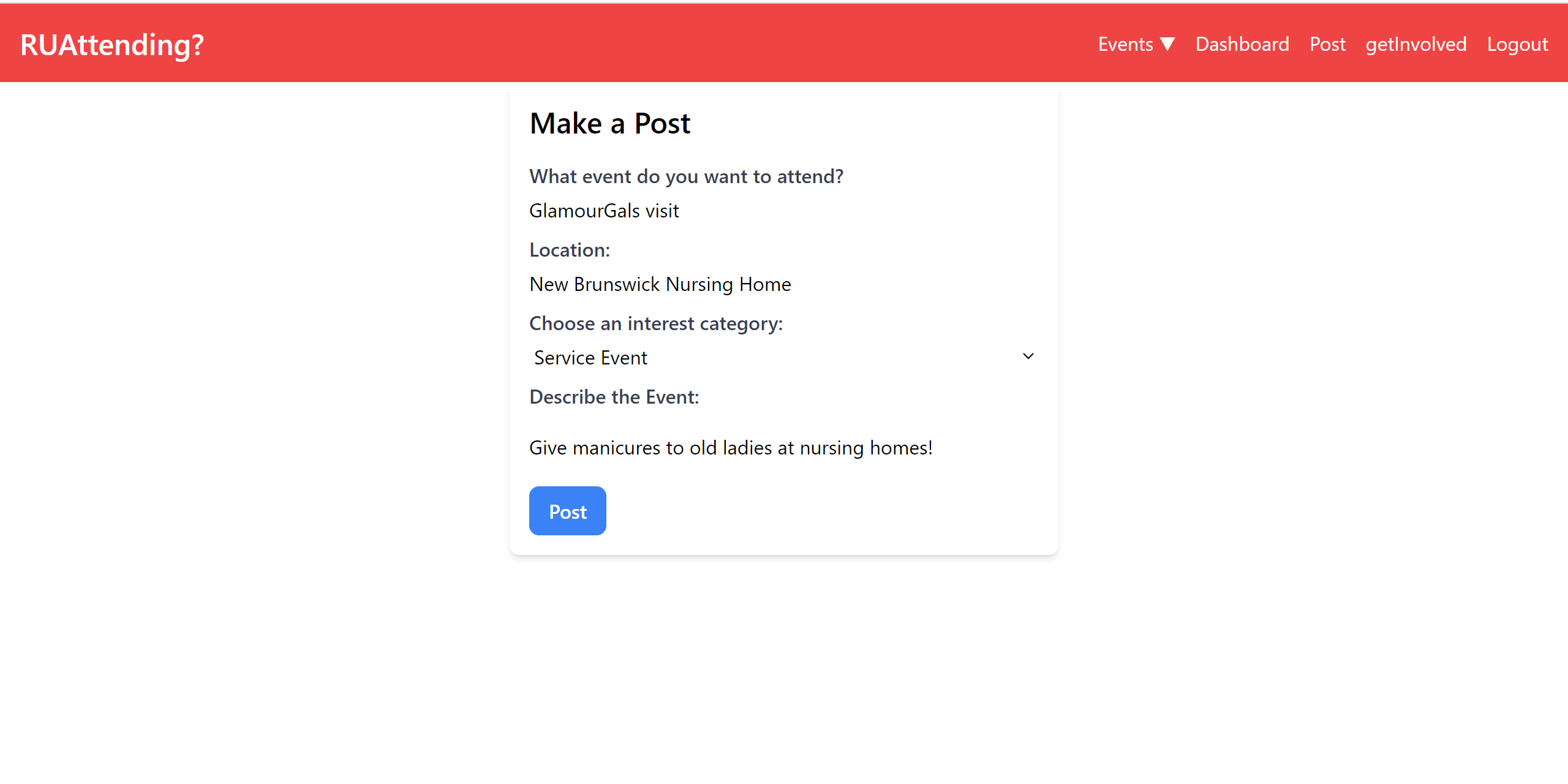Image resolution: width=1568 pixels, height=784 pixels.
Task: Submit with the blue Post button
Action: (x=567, y=511)
